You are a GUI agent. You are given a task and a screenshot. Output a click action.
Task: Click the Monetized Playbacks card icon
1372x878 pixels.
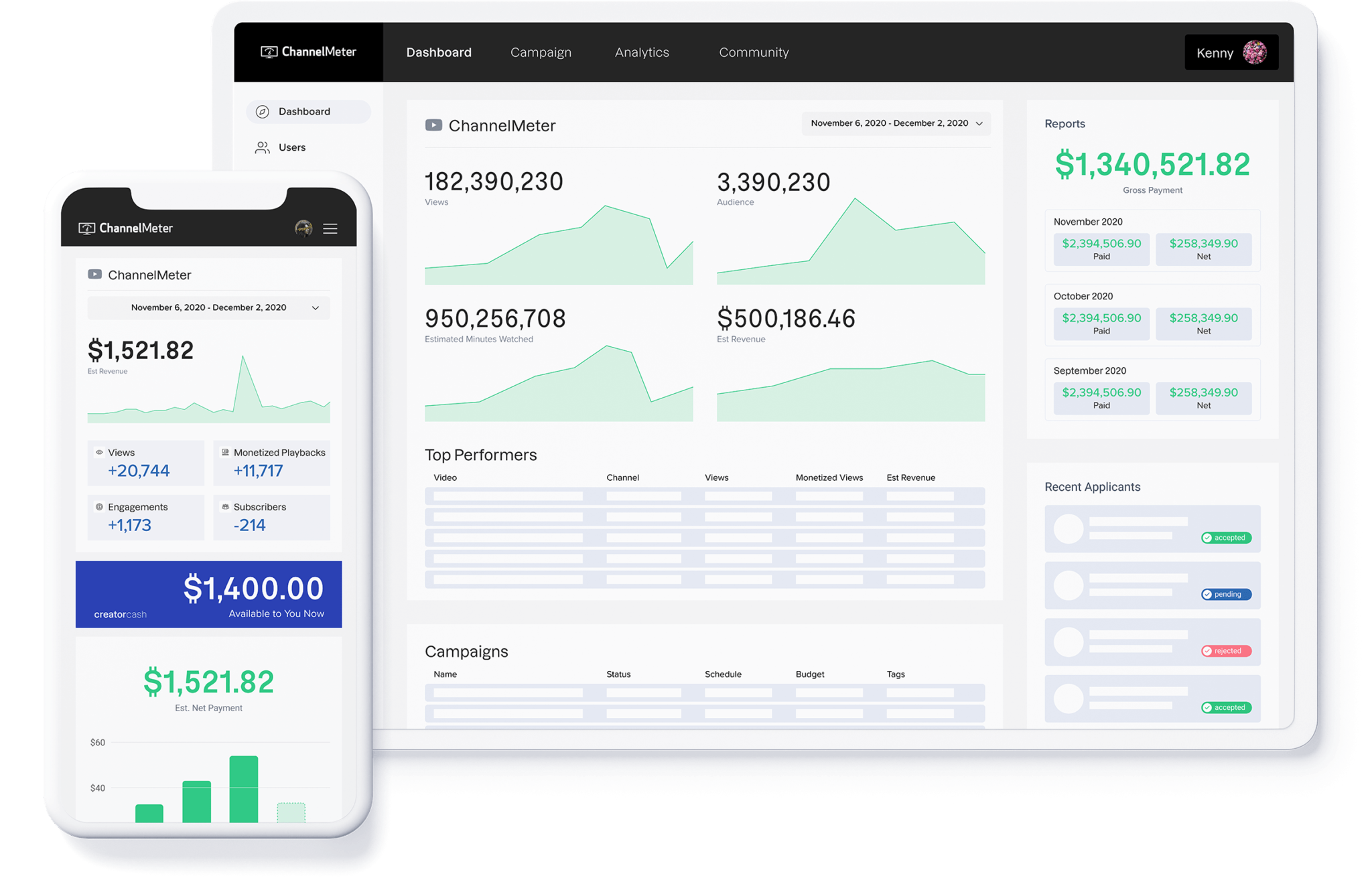coord(225,453)
